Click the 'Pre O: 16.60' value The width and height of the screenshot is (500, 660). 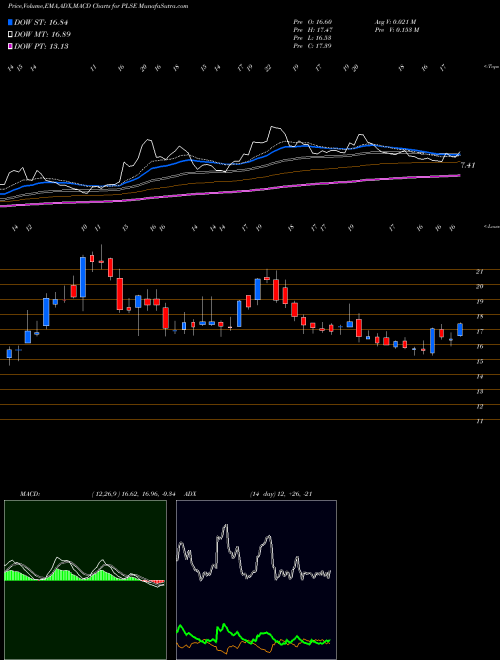(x=313, y=22)
